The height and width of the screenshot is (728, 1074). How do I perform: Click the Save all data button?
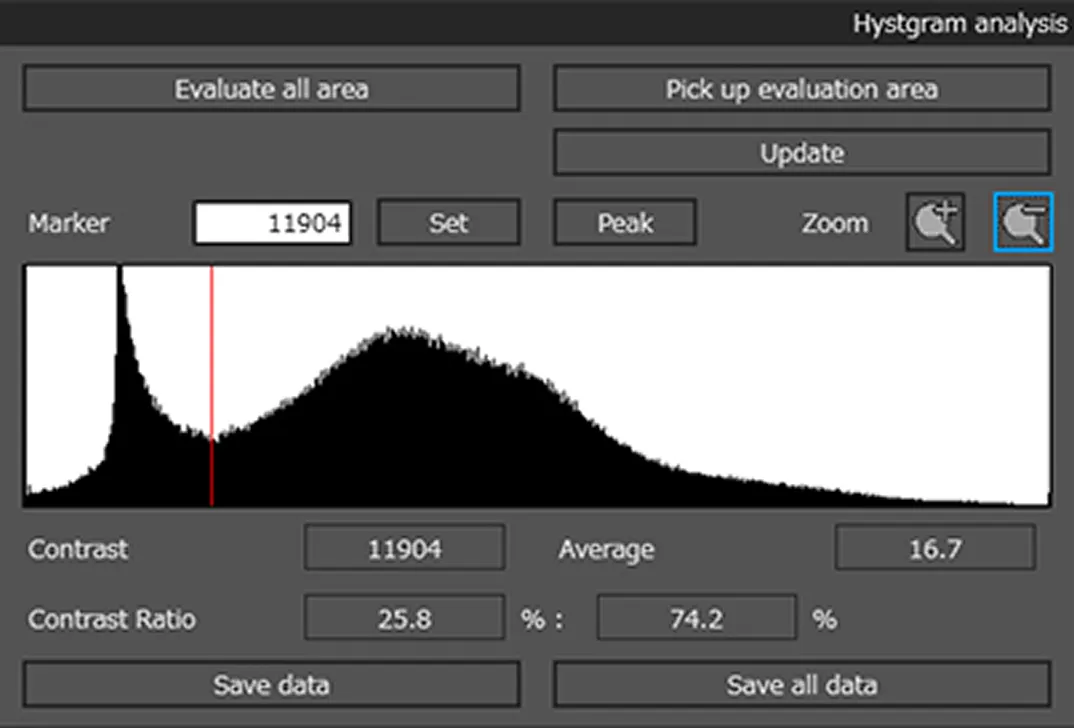pos(801,685)
